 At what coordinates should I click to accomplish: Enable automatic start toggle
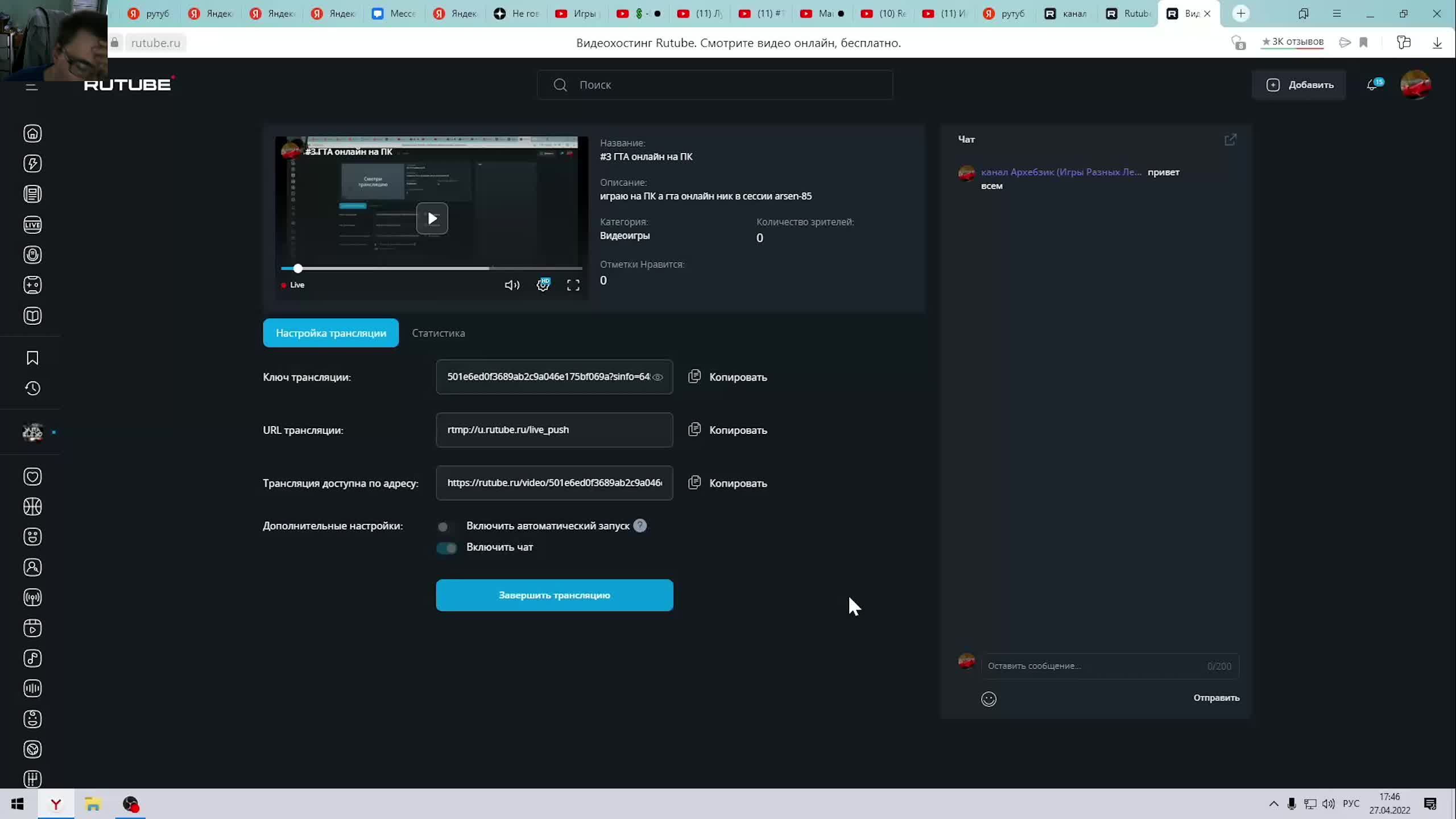tap(446, 527)
